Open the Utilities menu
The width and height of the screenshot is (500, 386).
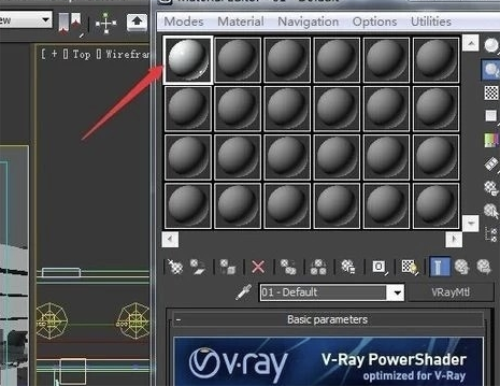click(431, 22)
